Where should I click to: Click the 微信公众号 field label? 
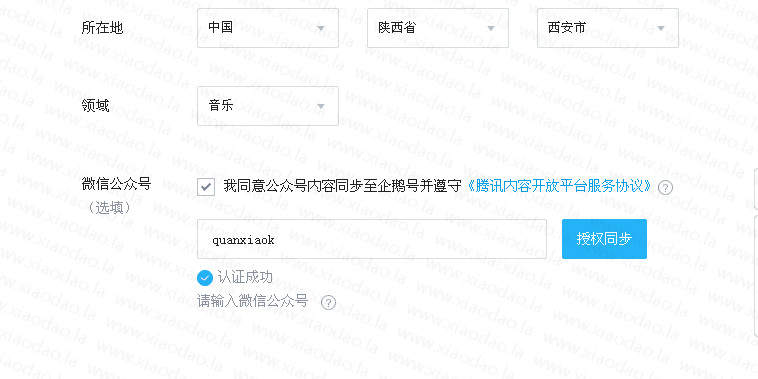[x=116, y=184]
